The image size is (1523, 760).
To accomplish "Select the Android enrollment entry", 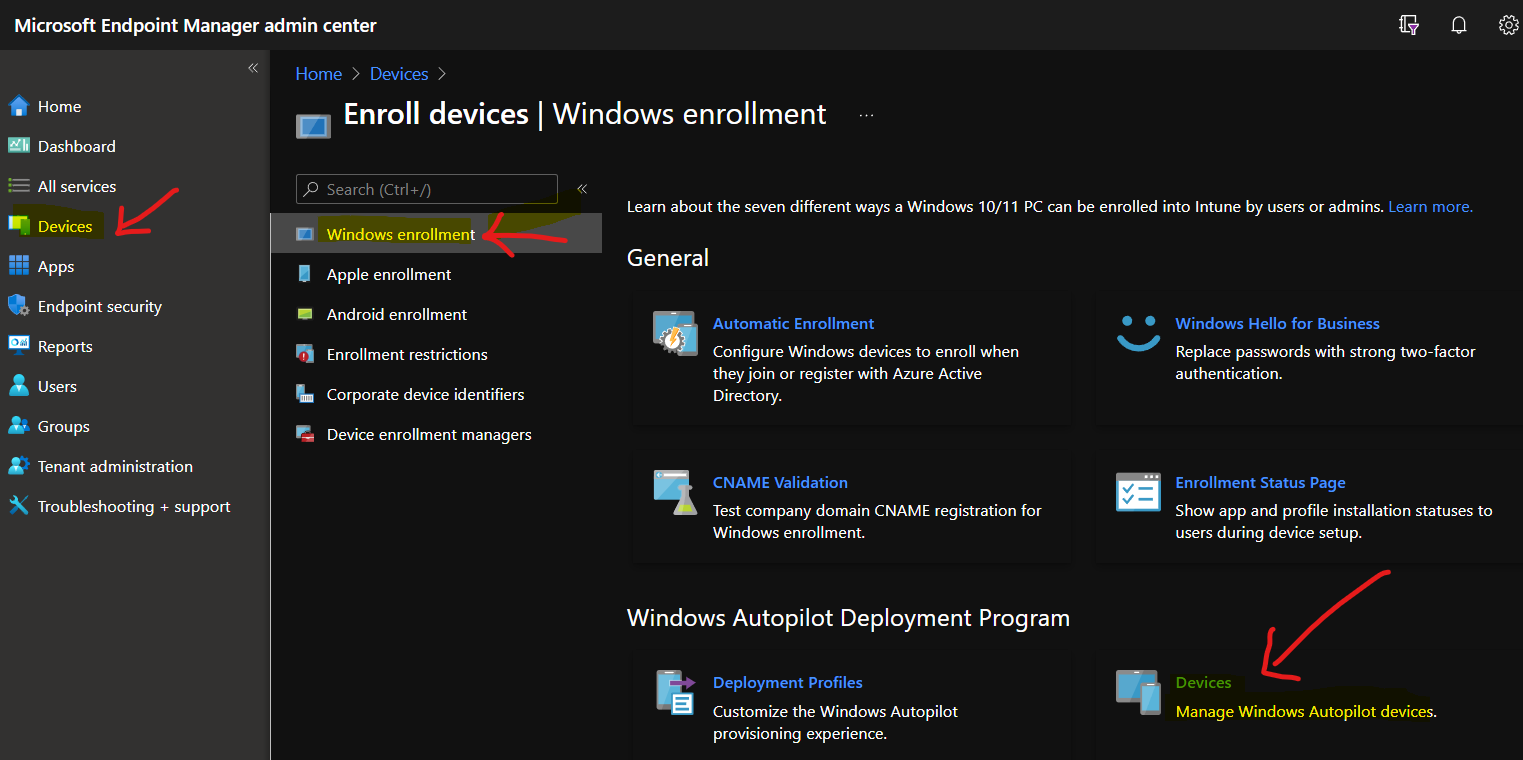I will click(396, 314).
